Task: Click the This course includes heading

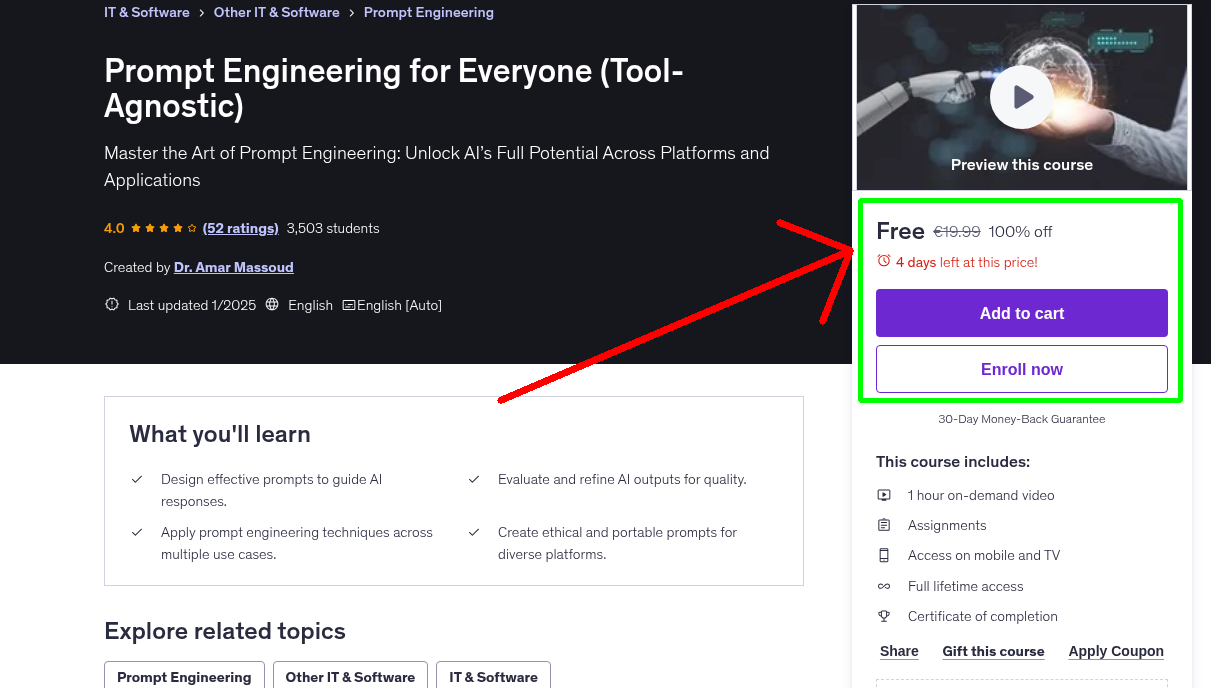Action: 953,462
